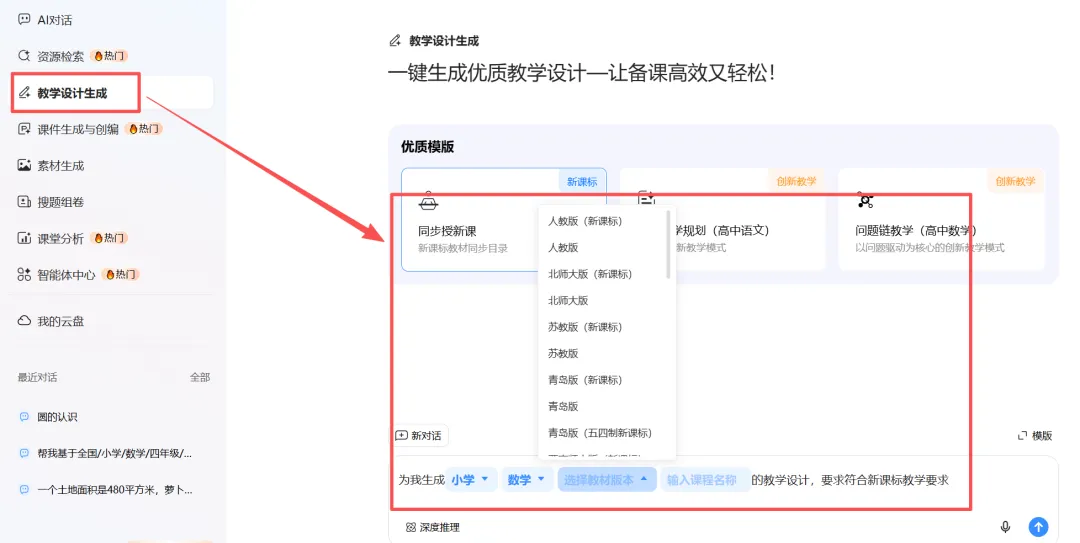Click the 我的云盘 cloud icon
Viewport: 1080px width, 543px height.
coord(24,320)
